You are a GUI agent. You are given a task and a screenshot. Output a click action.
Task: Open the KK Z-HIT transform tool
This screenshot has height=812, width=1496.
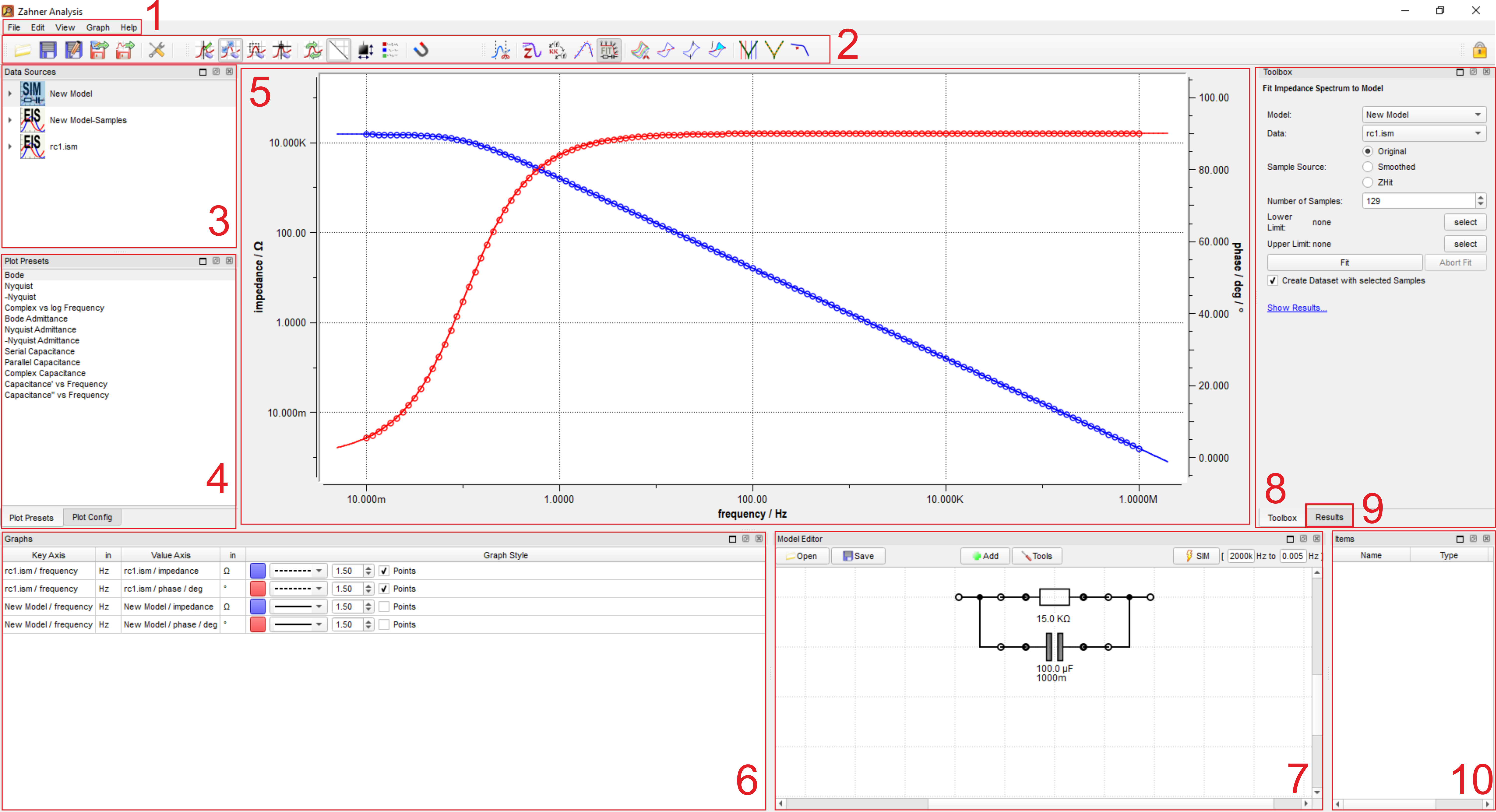[557, 50]
